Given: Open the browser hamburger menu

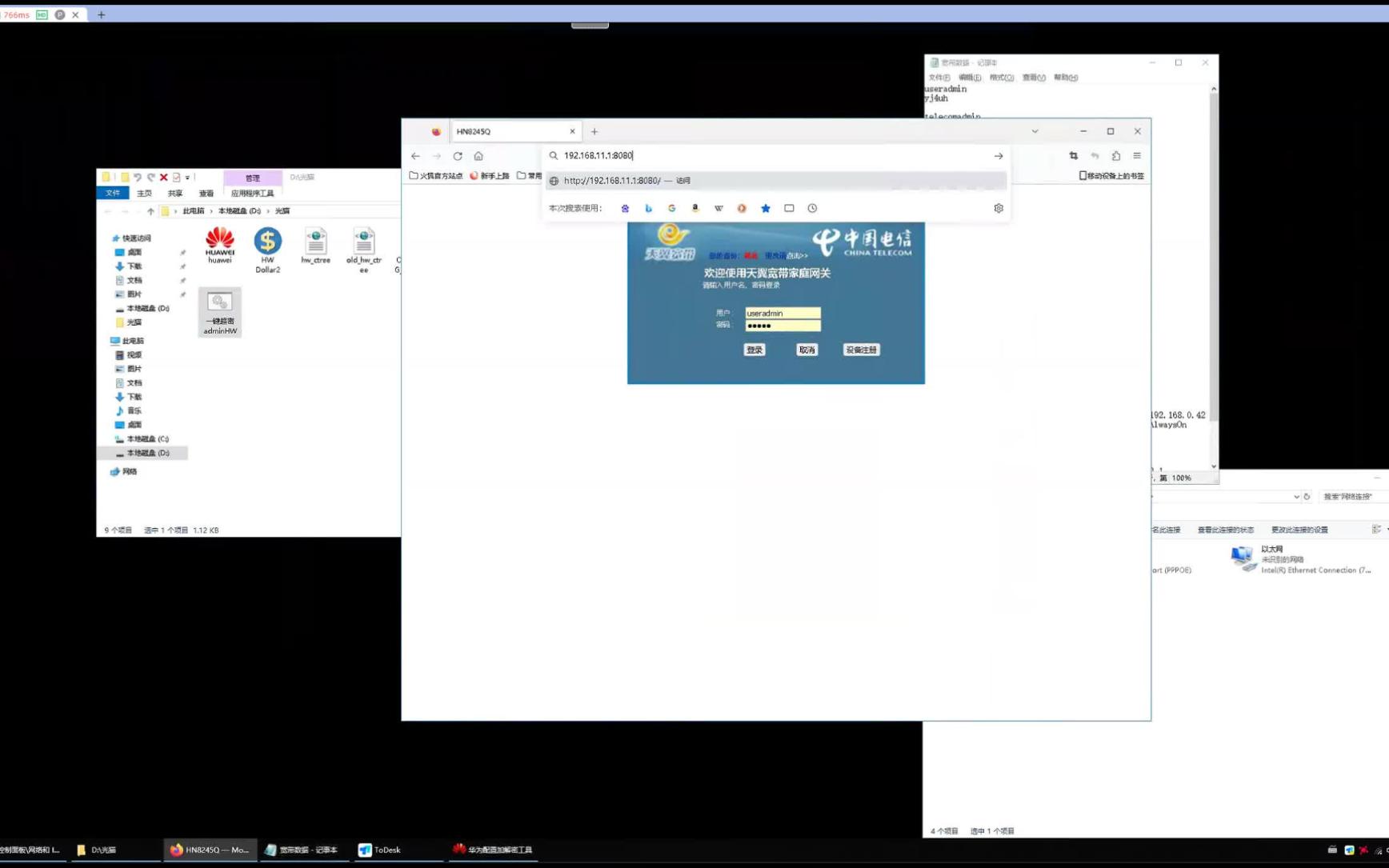Looking at the screenshot, I should [1137, 156].
